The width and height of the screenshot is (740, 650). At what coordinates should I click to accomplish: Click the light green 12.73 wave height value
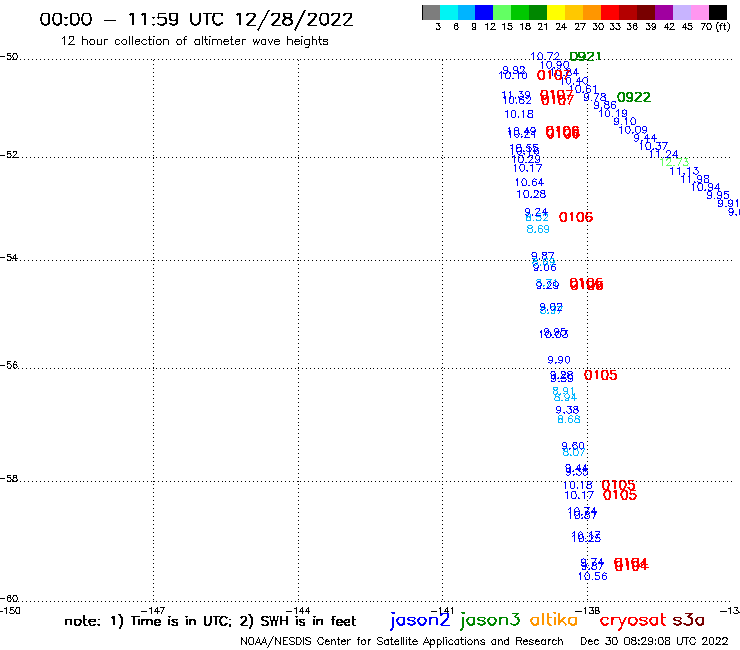tap(674, 162)
